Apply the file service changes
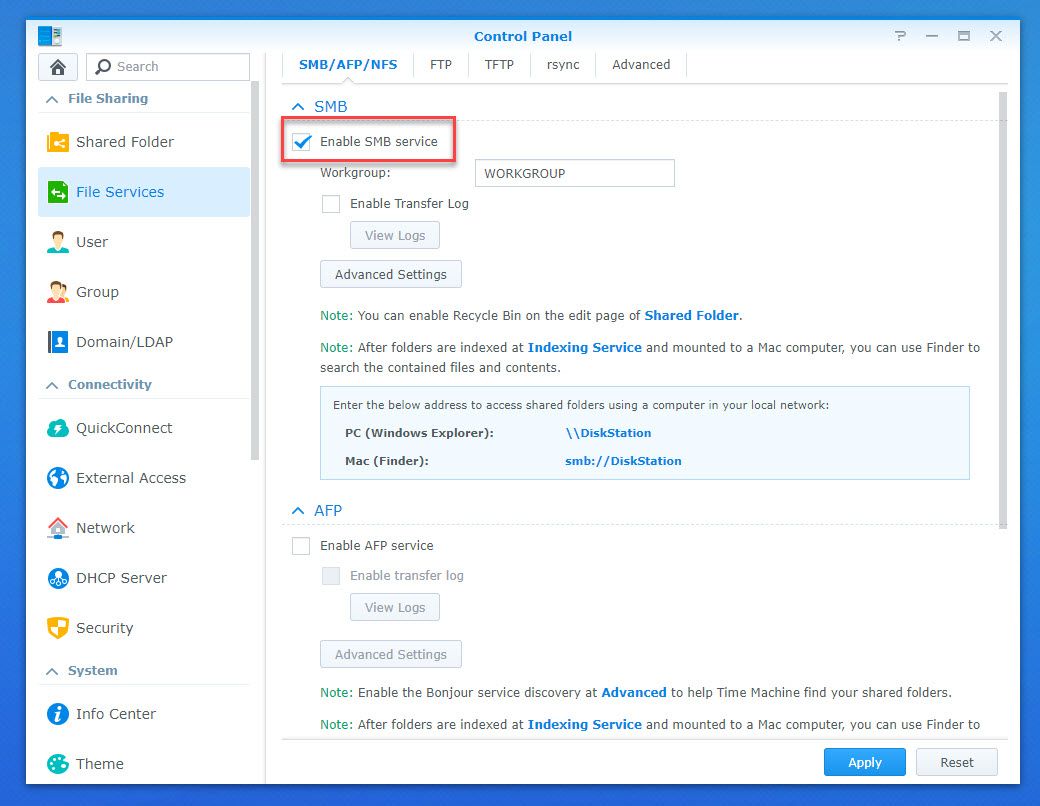This screenshot has height=806, width=1040. (x=865, y=762)
